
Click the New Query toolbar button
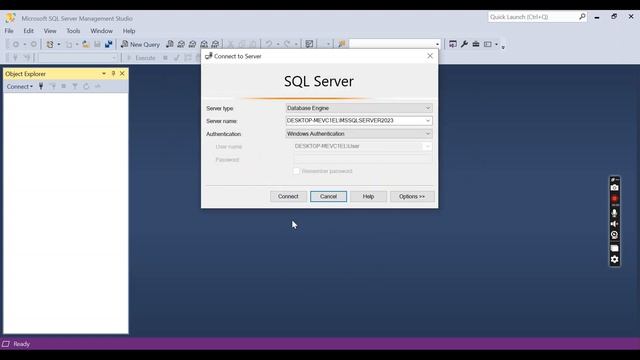[x=140, y=44]
